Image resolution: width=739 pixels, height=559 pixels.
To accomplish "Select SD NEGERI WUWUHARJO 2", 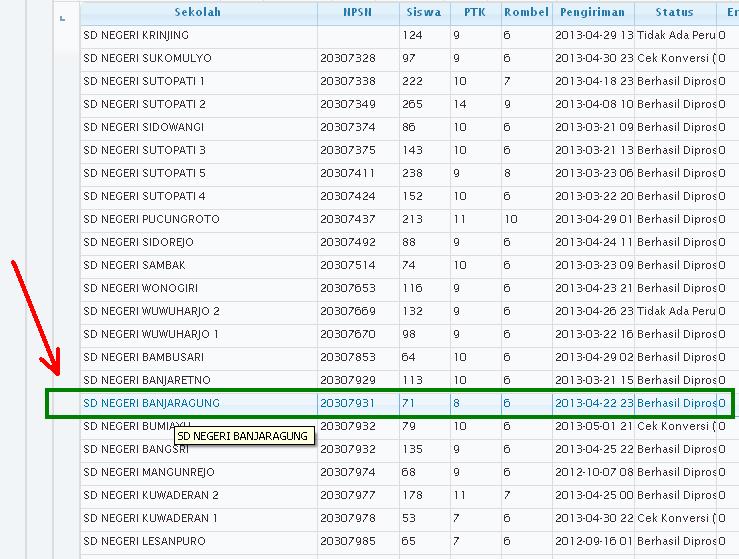I will (152, 312).
